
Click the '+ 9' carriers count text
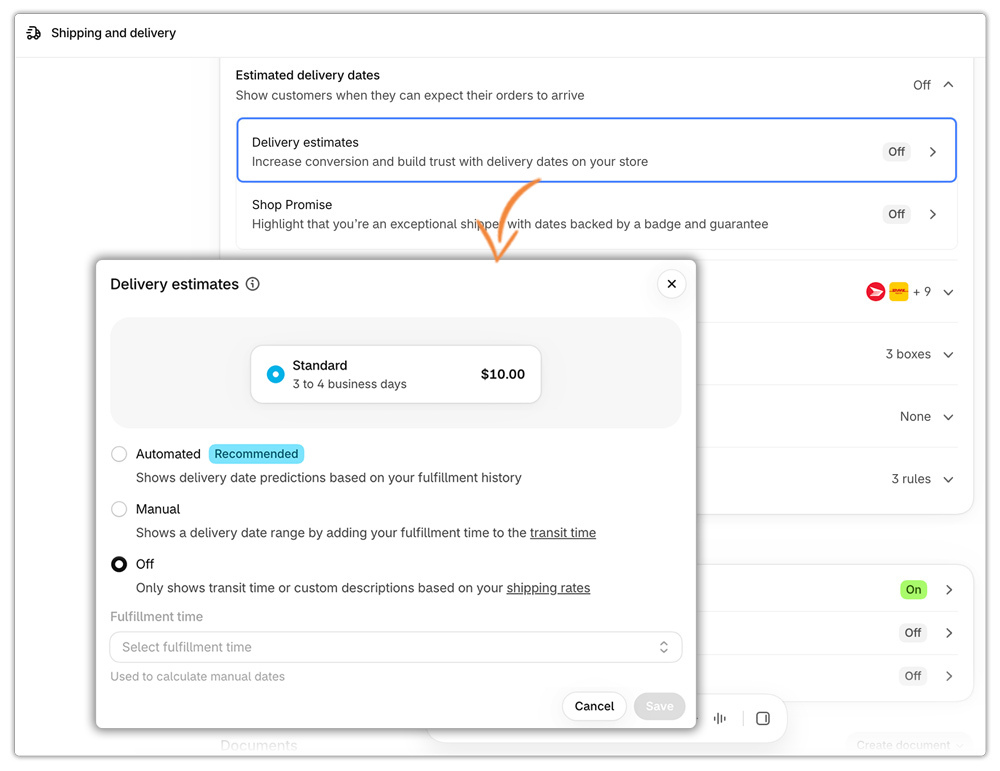(922, 292)
